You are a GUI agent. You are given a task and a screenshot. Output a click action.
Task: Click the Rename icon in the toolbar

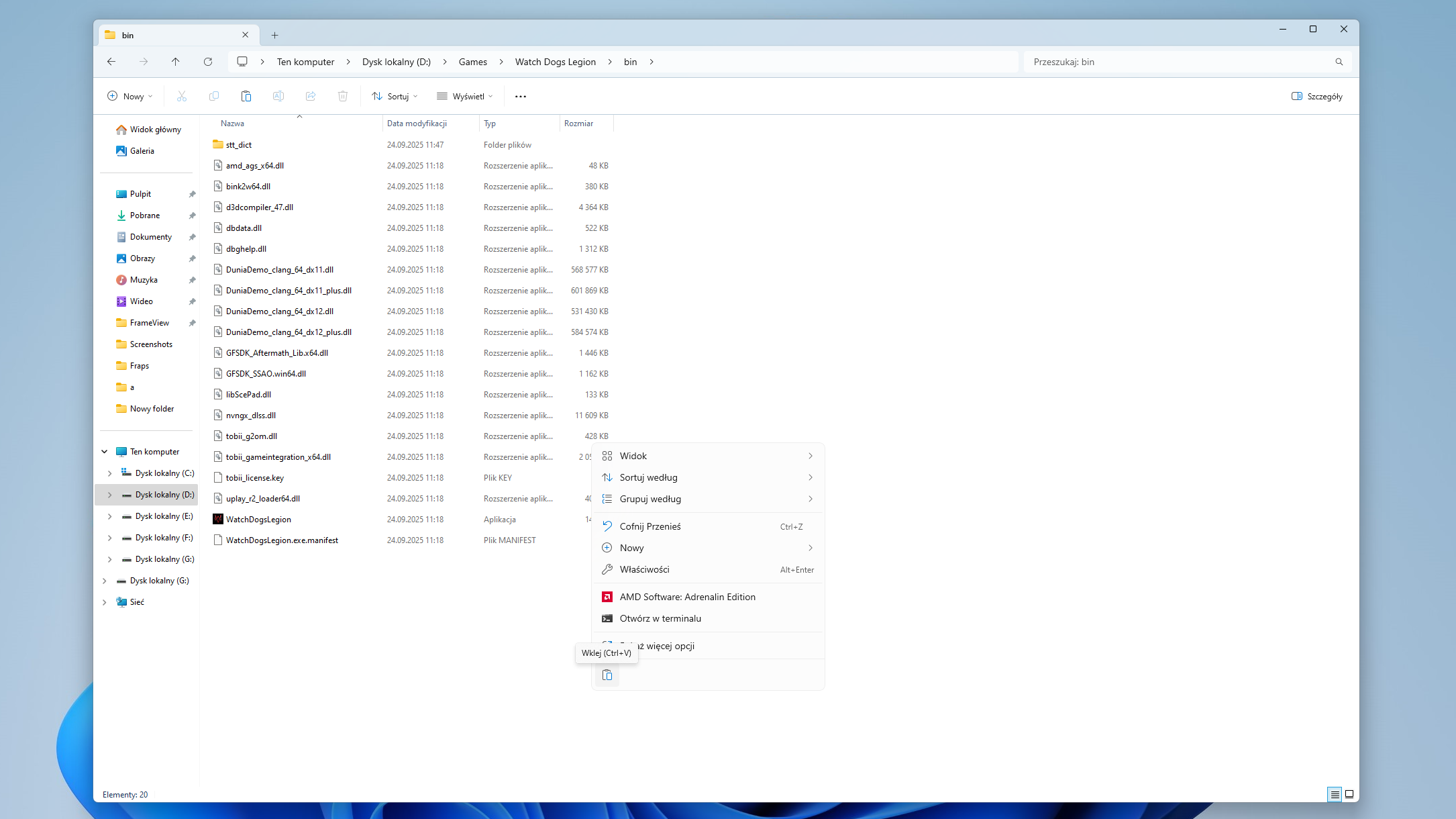(278, 97)
